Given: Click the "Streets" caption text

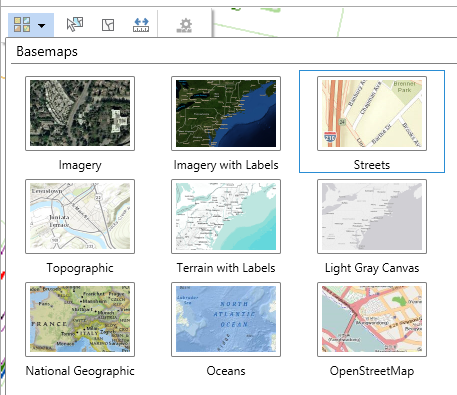Looking at the screenshot, I should [x=372, y=165].
